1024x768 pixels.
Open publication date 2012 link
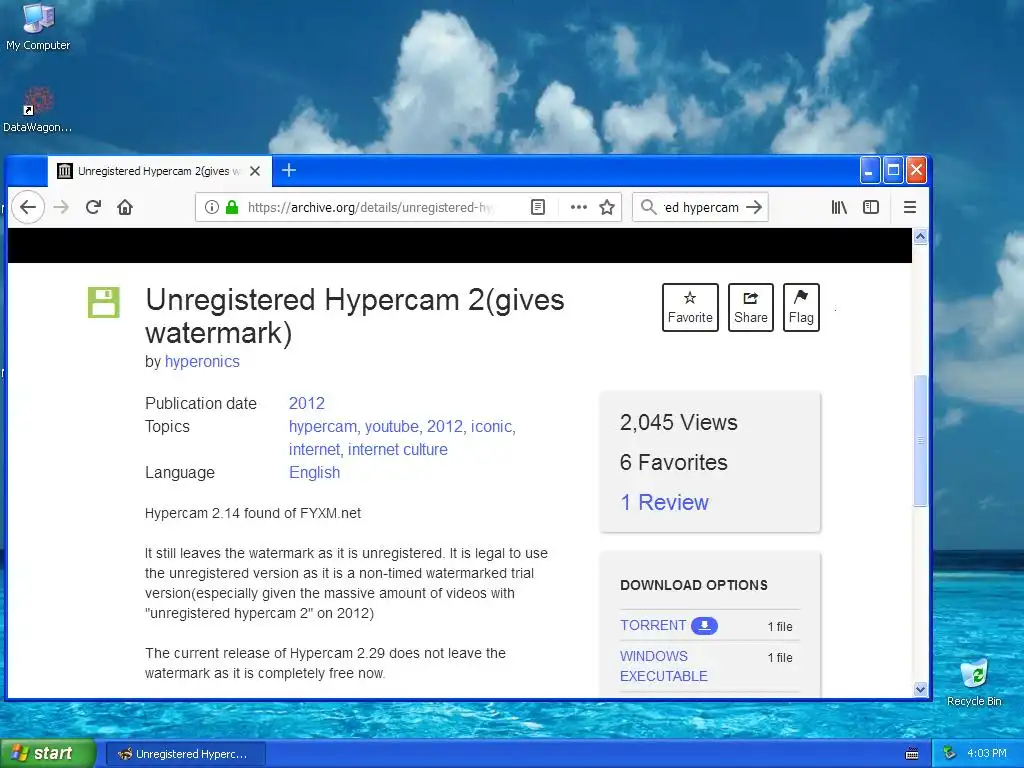(306, 403)
